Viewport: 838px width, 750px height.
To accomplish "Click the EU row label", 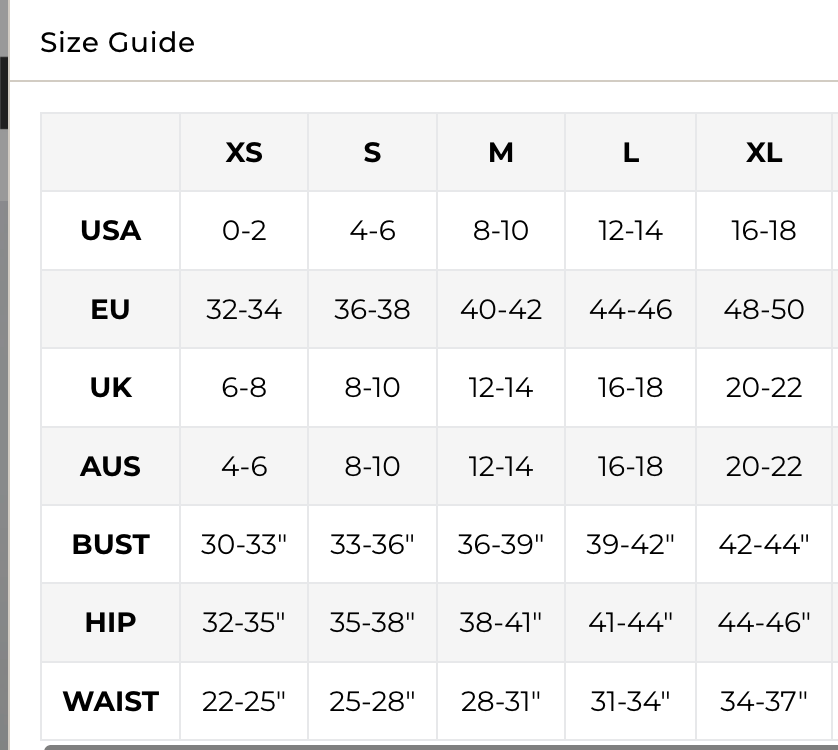I will 110,309.
